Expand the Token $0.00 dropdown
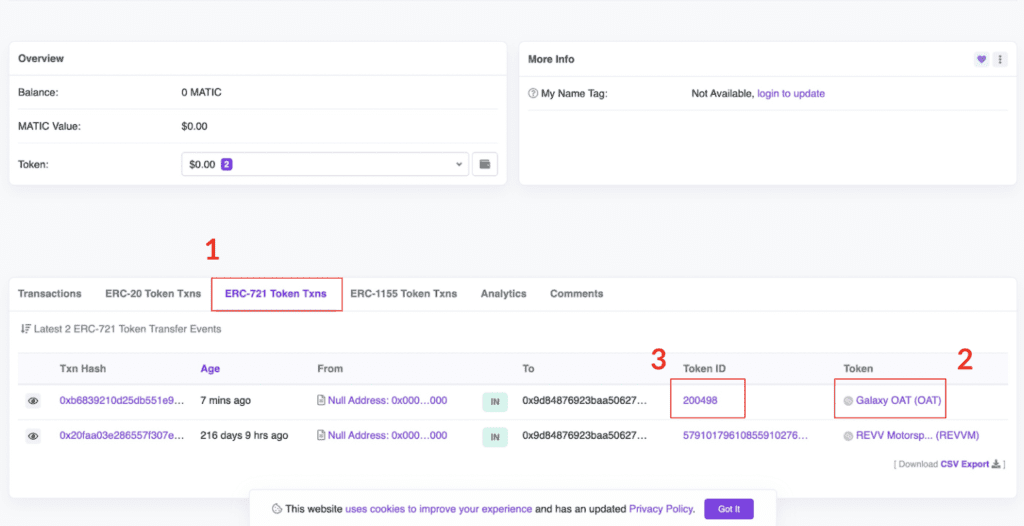 pos(325,164)
